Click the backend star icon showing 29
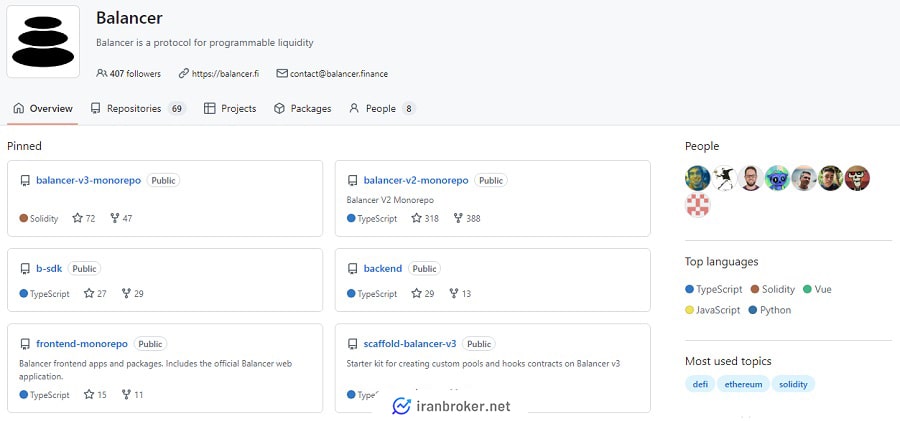Screen dimensions: 900x421 (417, 293)
